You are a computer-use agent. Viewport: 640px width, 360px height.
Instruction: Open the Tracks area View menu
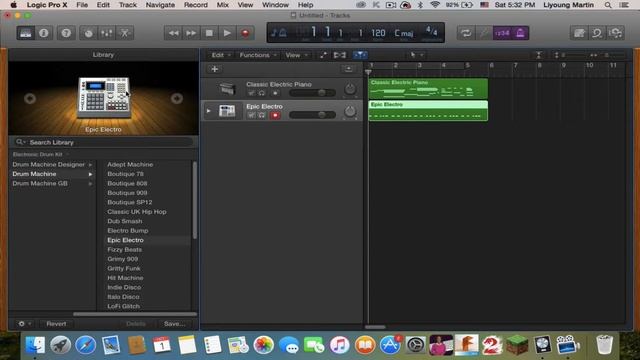(x=296, y=55)
